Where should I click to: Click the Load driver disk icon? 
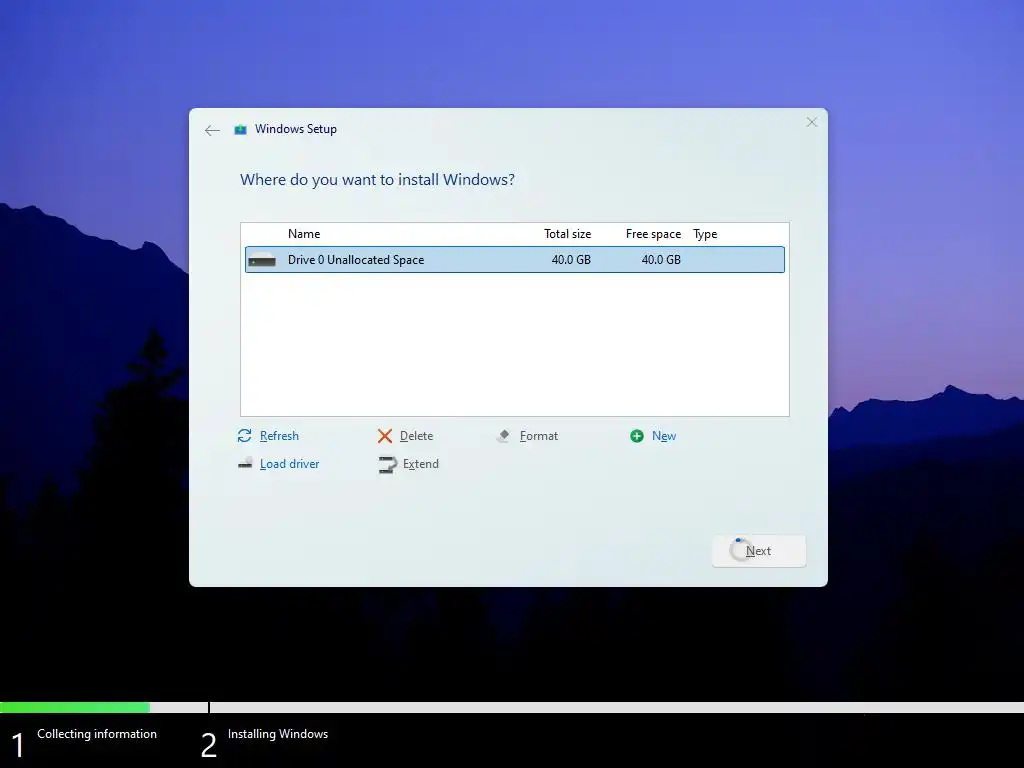click(245, 464)
